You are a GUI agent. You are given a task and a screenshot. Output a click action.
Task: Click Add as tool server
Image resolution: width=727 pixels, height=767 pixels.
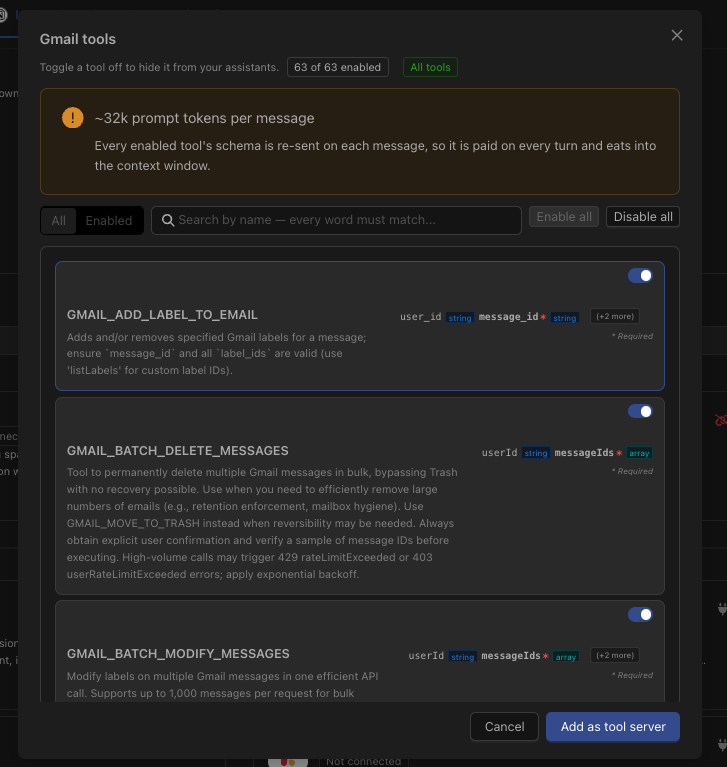tap(613, 727)
